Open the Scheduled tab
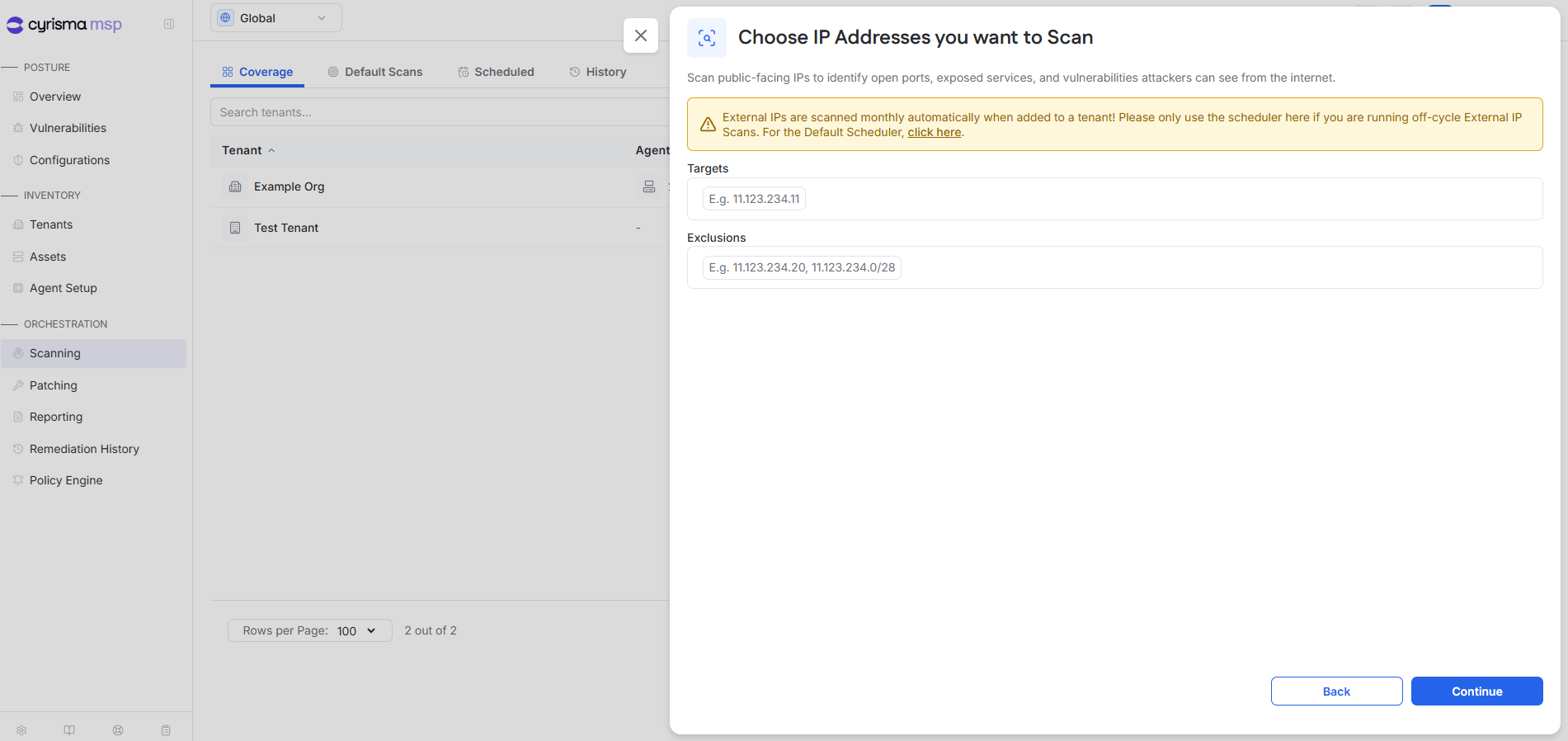This screenshot has width=1568, height=741. click(x=497, y=72)
